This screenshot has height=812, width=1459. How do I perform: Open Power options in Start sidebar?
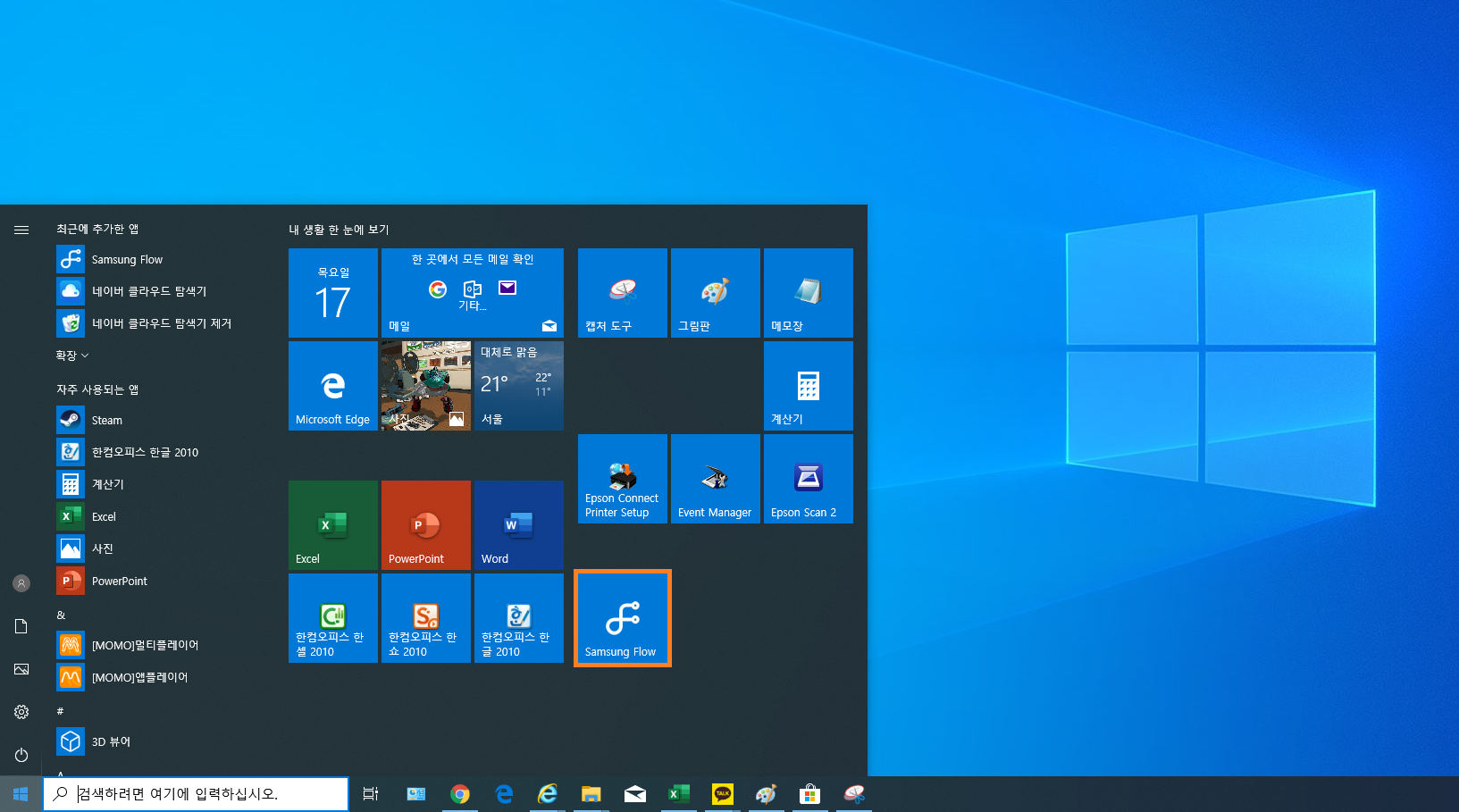pyautogui.click(x=21, y=755)
